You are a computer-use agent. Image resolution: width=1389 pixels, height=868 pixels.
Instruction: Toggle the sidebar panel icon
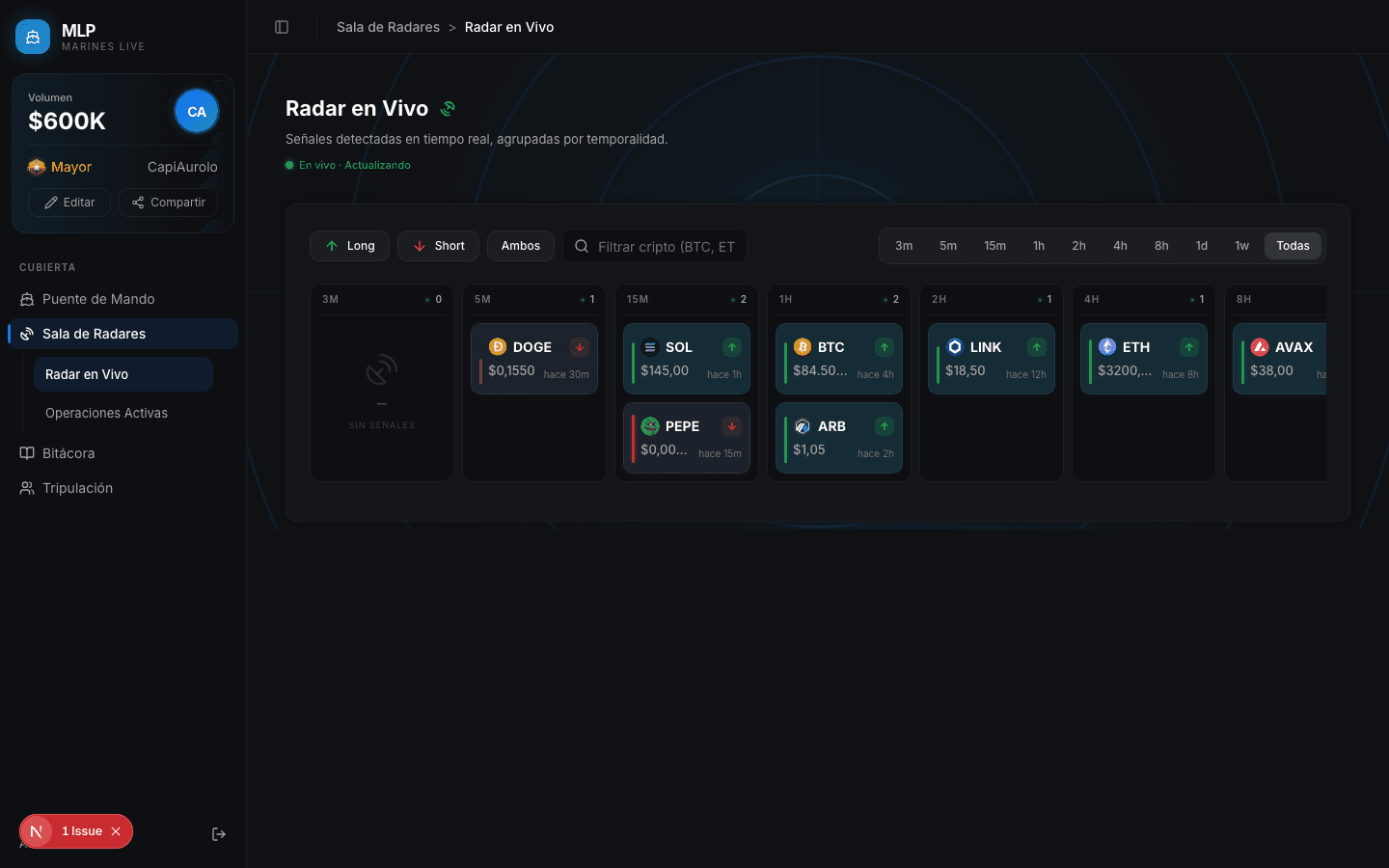pyautogui.click(x=282, y=27)
